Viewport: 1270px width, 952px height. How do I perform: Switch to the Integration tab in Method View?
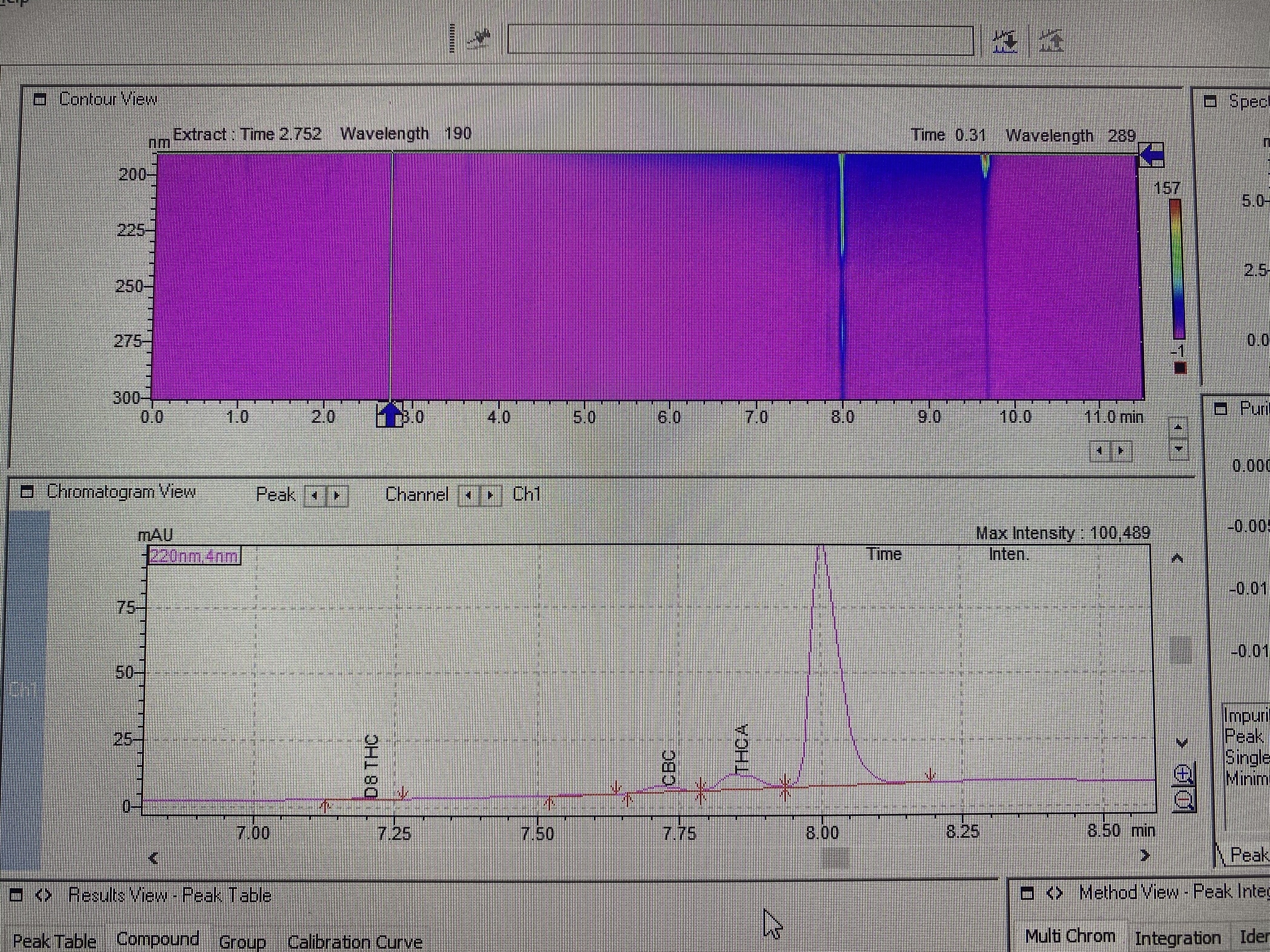[1177, 938]
